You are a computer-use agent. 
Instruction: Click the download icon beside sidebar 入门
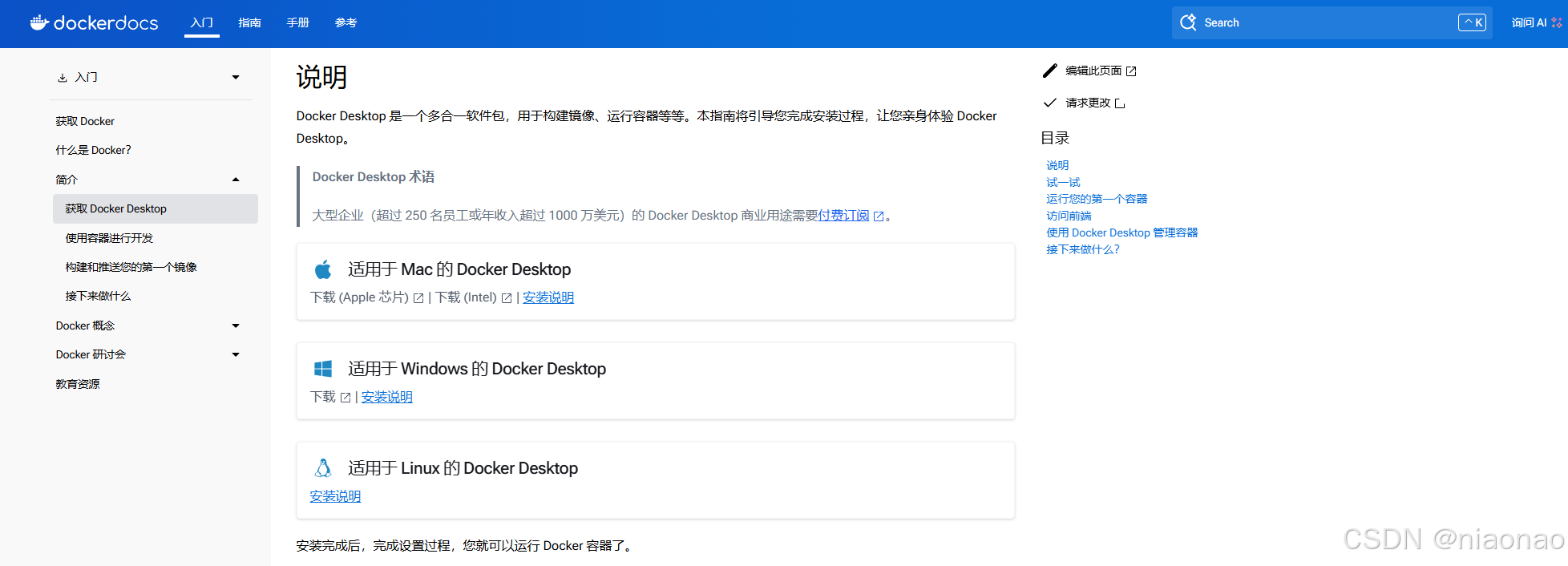click(63, 78)
